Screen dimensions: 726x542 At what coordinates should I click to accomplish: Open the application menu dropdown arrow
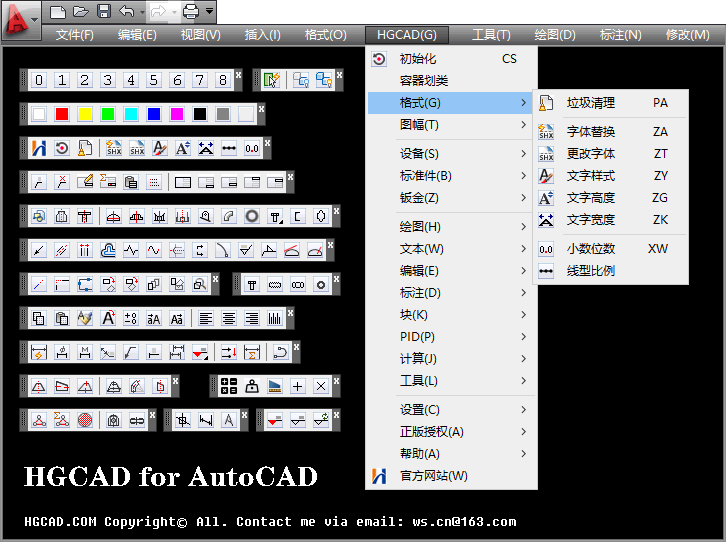[35, 20]
